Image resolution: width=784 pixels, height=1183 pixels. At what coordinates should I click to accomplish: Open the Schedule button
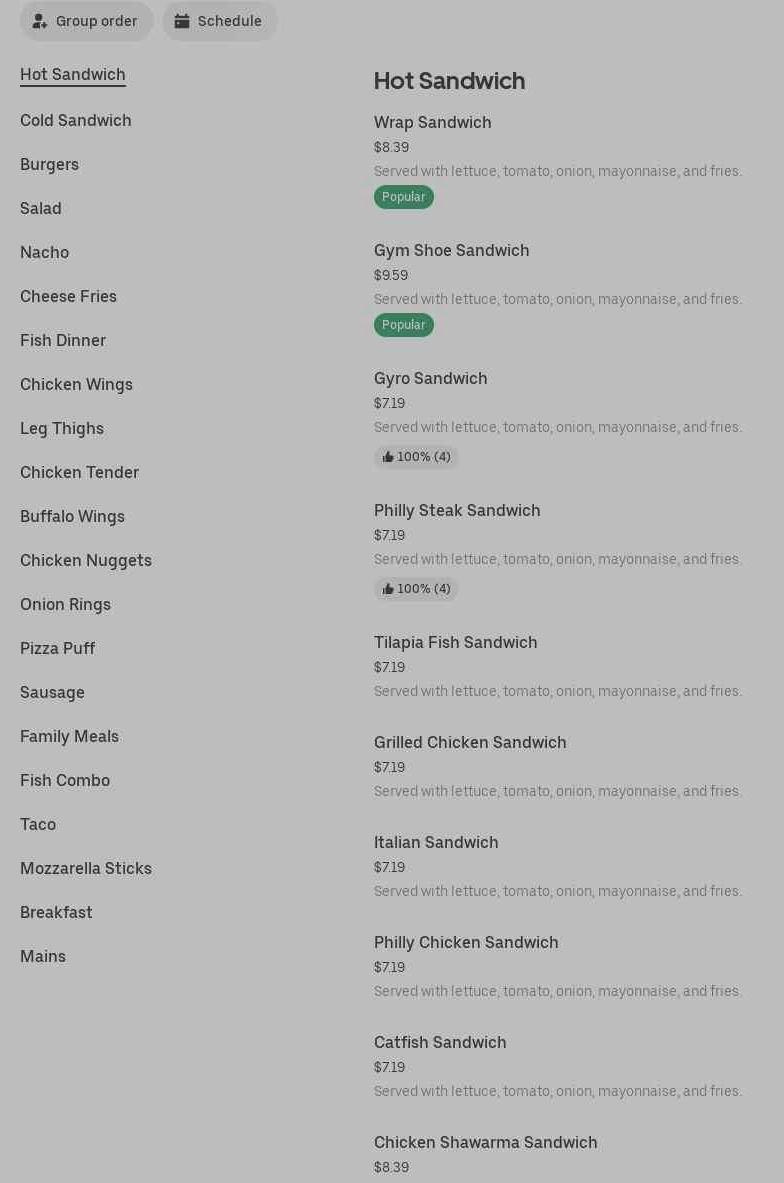pyautogui.click(x=220, y=21)
